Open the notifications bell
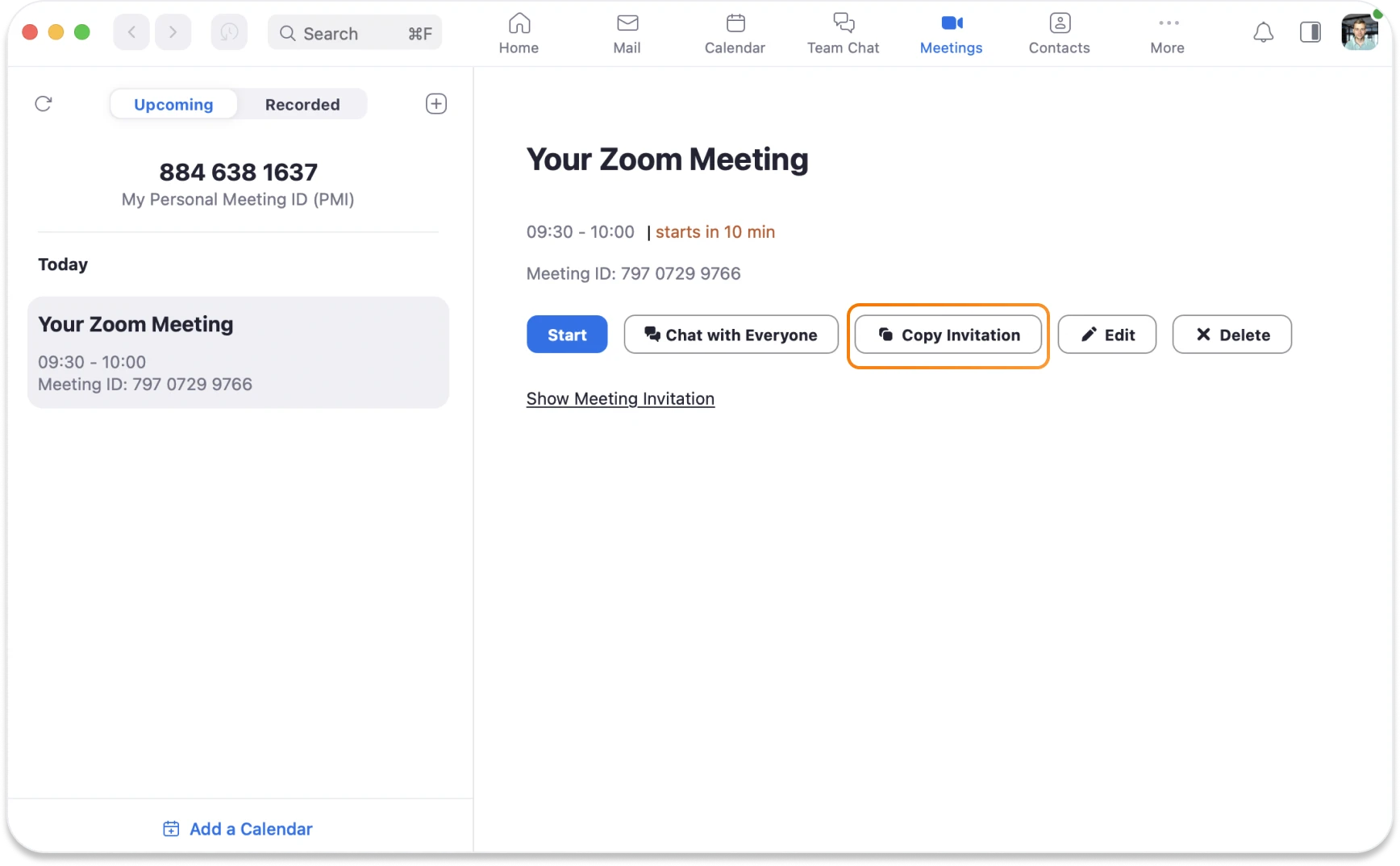This screenshot has height=866, width=1400. coord(1264,32)
